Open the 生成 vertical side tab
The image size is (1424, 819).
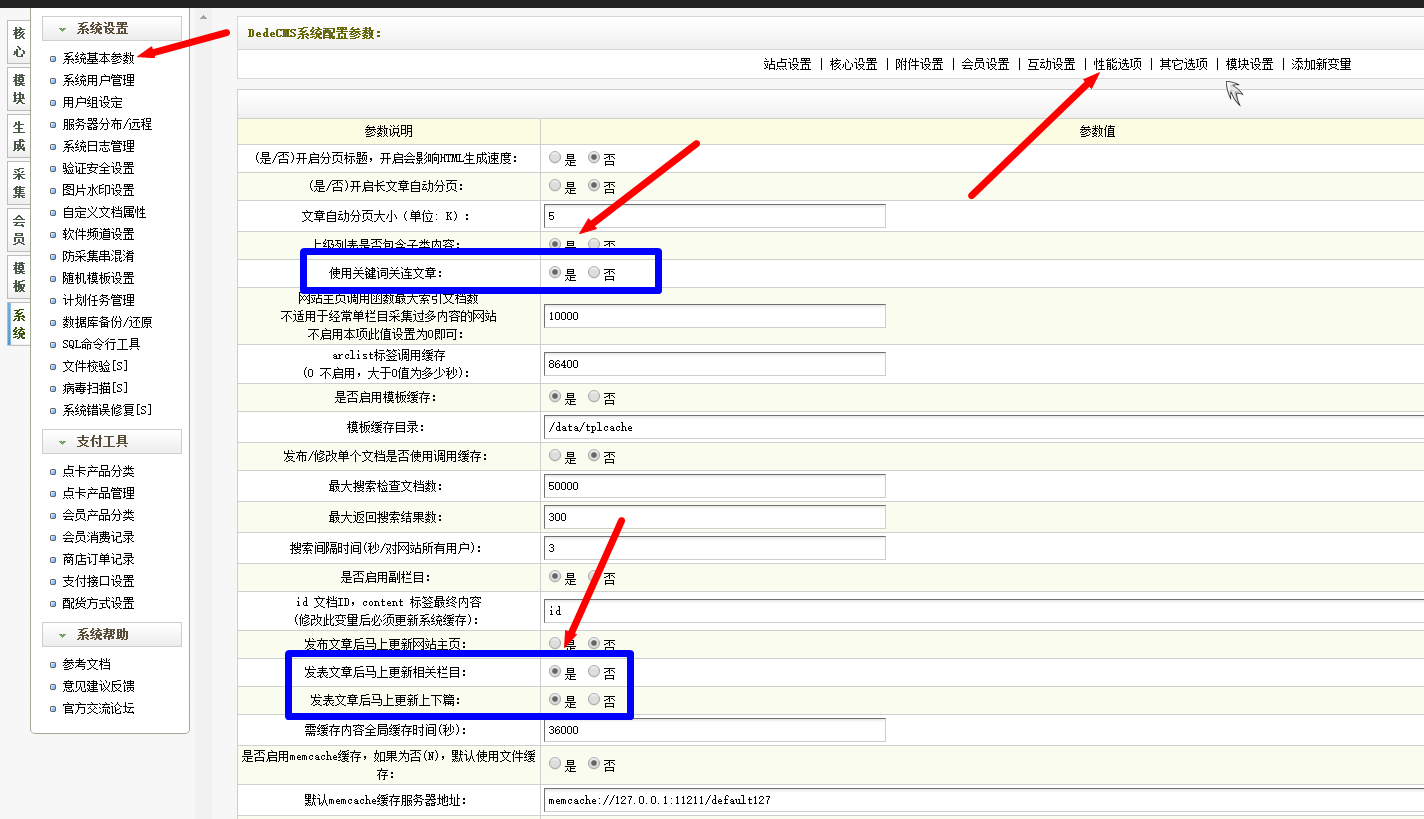(18, 137)
